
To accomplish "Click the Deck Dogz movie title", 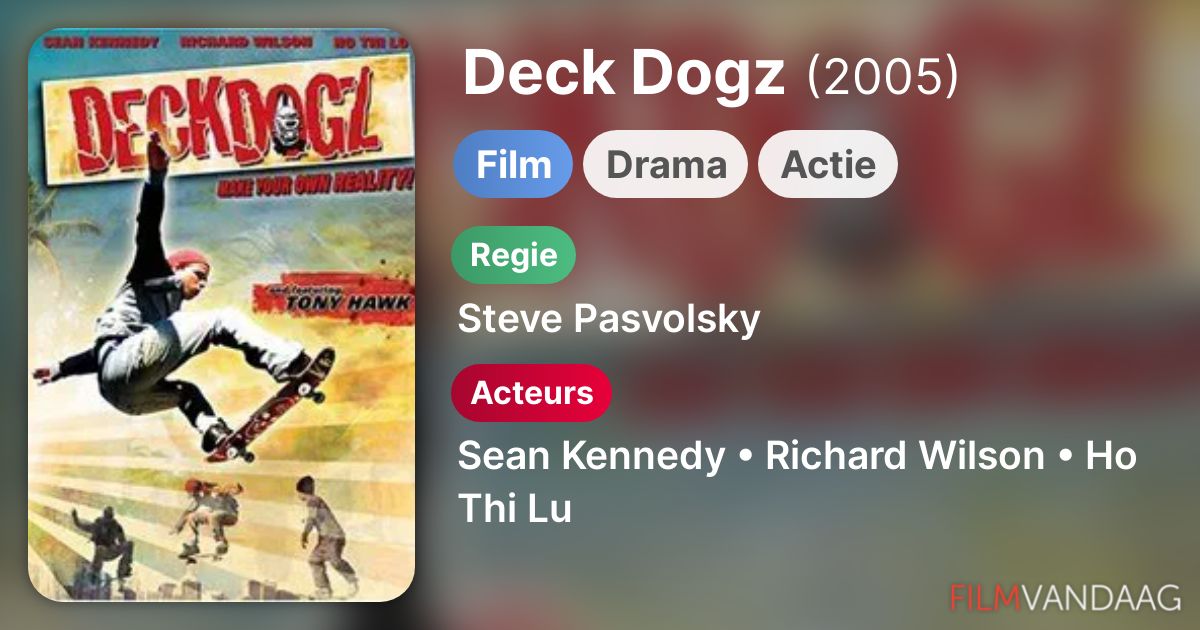I will pyautogui.click(x=624, y=73).
